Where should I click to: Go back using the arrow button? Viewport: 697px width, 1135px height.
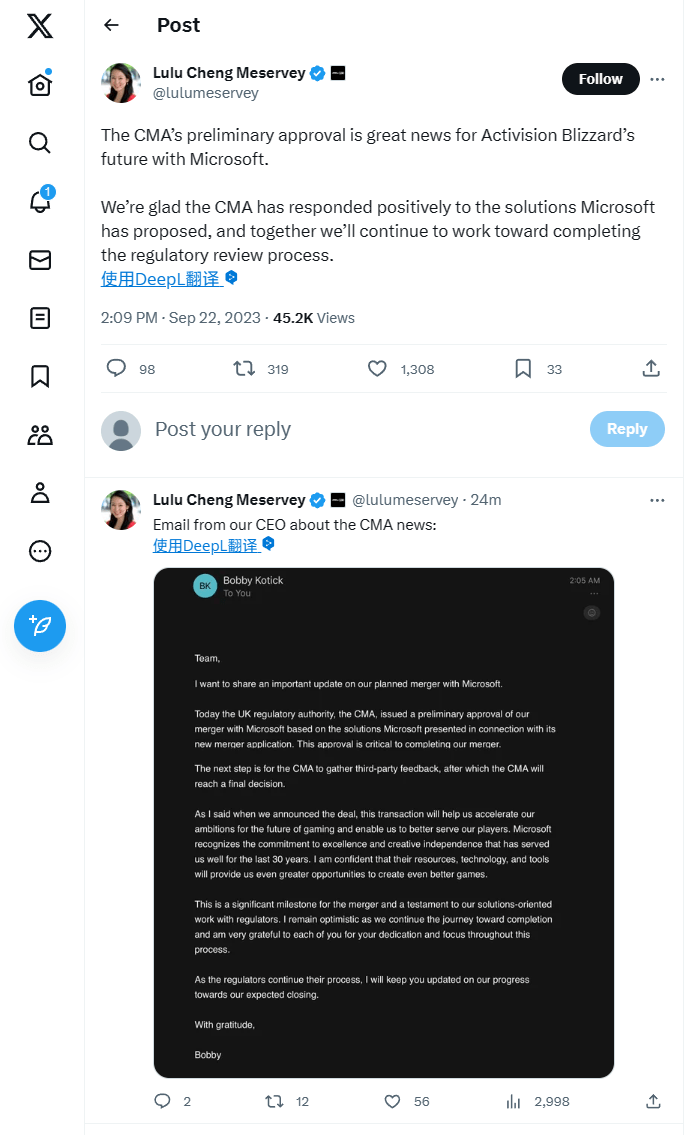tap(111, 25)
